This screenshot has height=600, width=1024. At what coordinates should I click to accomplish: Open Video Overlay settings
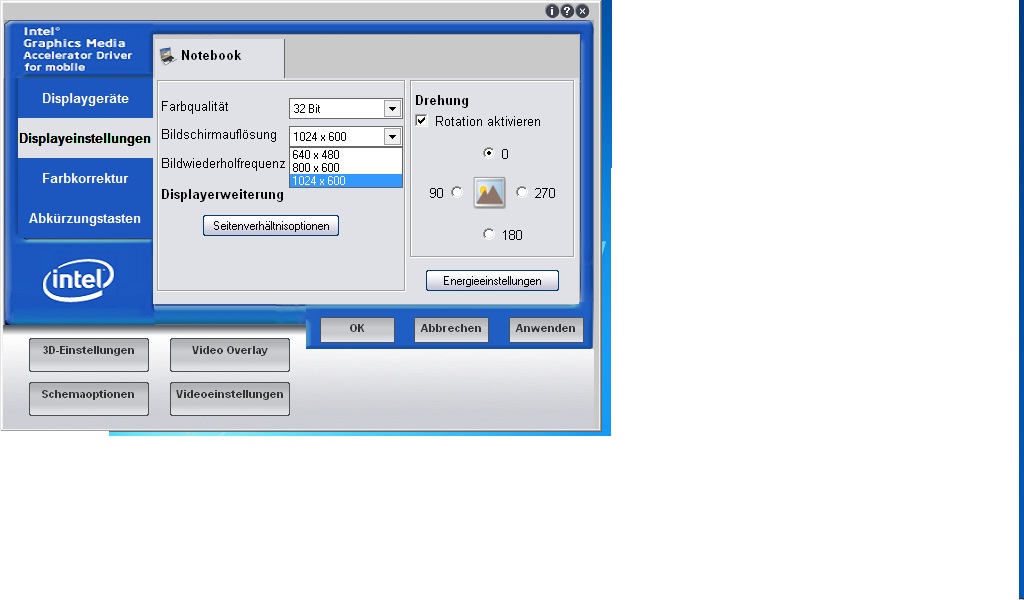tap(230, 355)
